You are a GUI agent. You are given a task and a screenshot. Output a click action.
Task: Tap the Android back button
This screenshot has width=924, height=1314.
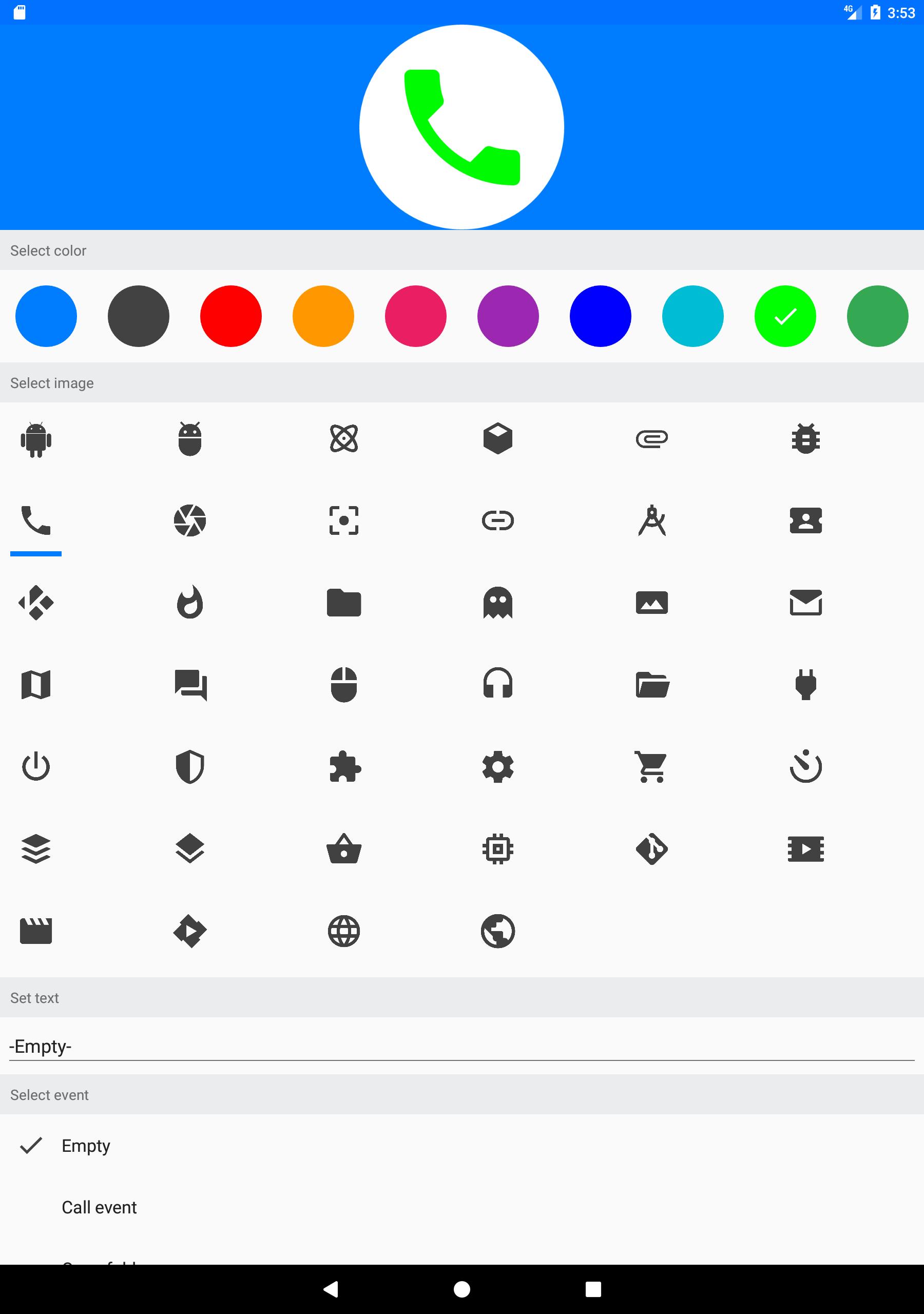click(x=331, y=1289)
